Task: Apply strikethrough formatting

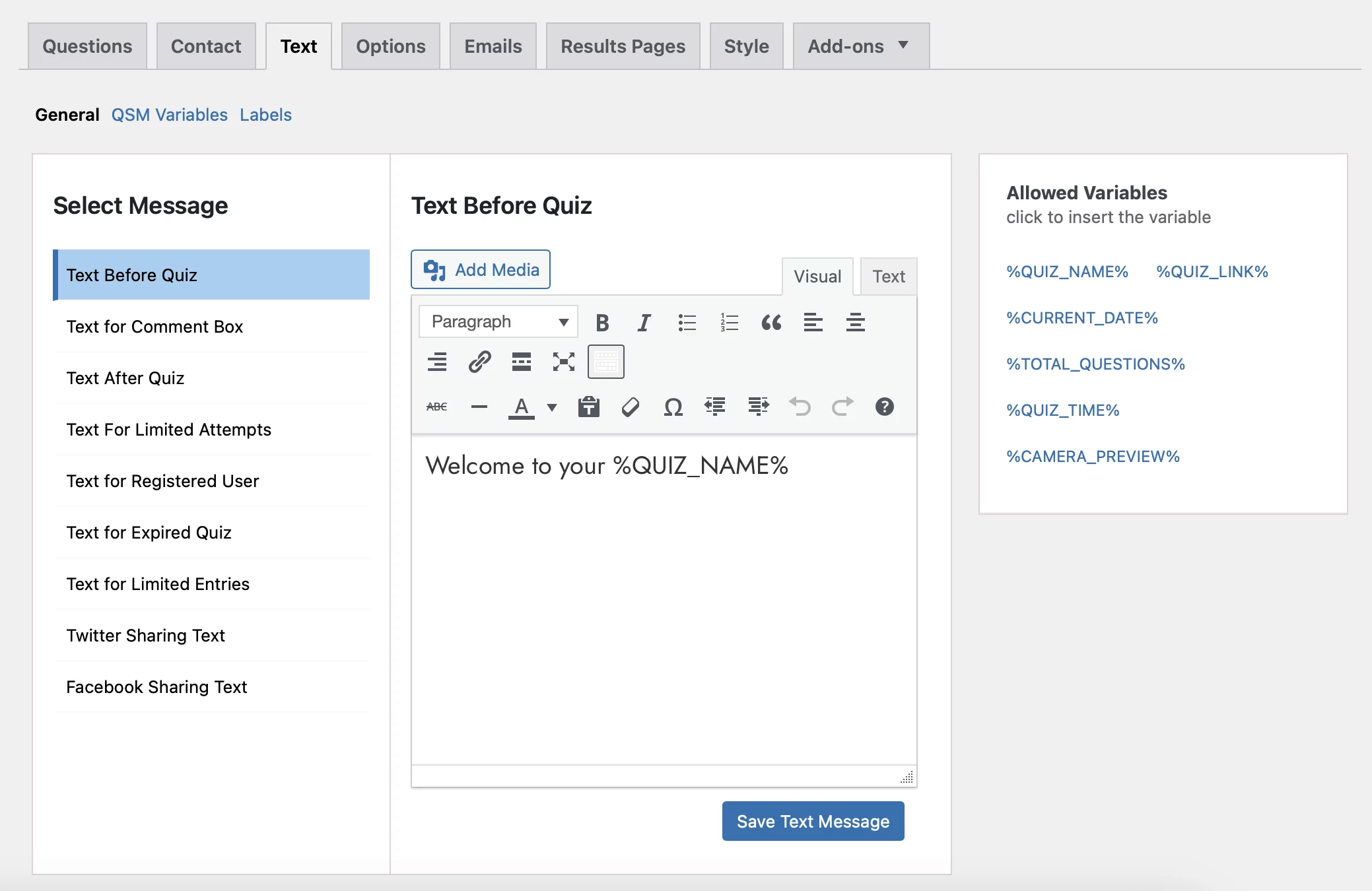Action: point(436,407)
